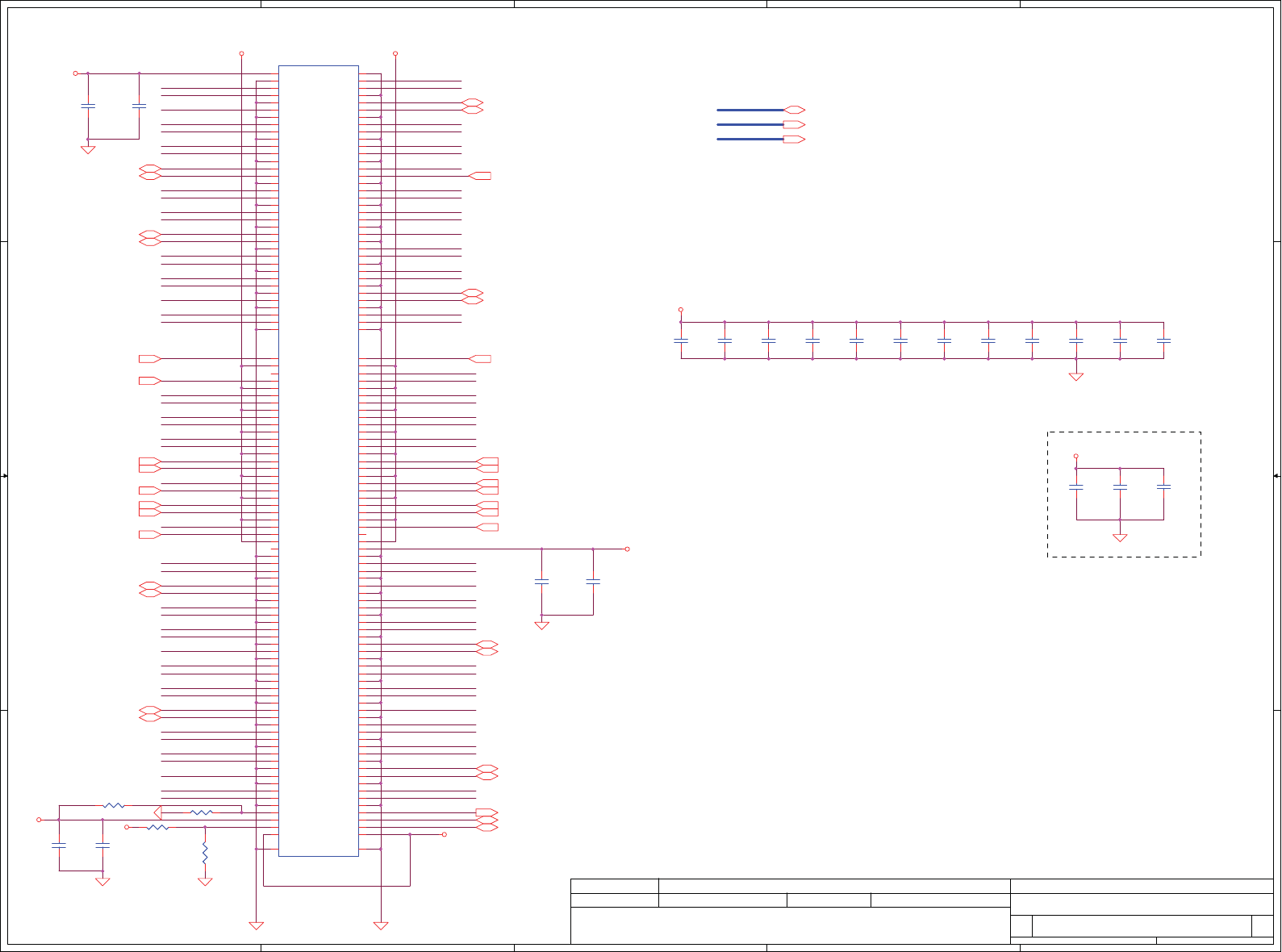
Task: Click the power terminal above the twelve-capacitor row
Action: [681, 309]
